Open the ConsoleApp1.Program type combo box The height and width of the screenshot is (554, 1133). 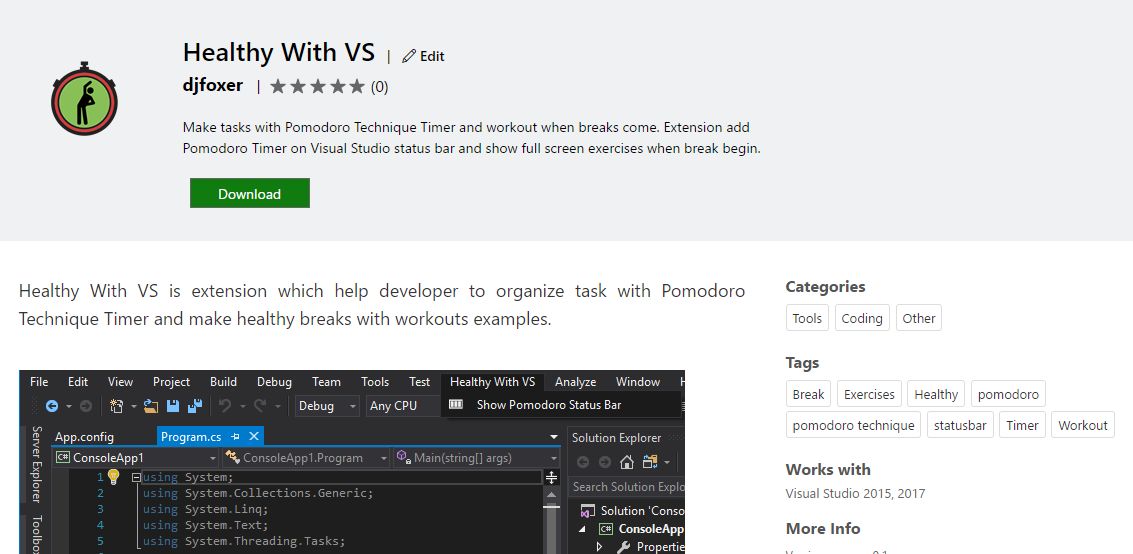[x=306, y=458]
